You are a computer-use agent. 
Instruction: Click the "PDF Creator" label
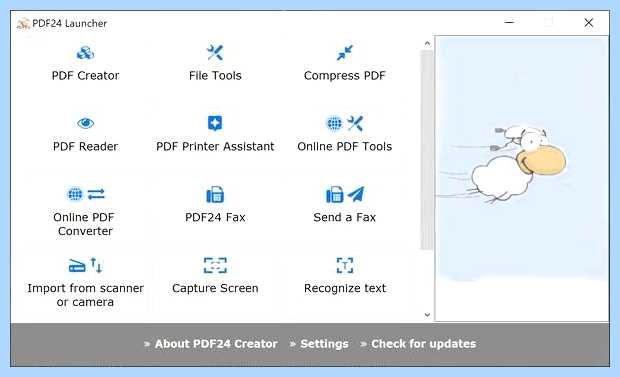[85, 76]
